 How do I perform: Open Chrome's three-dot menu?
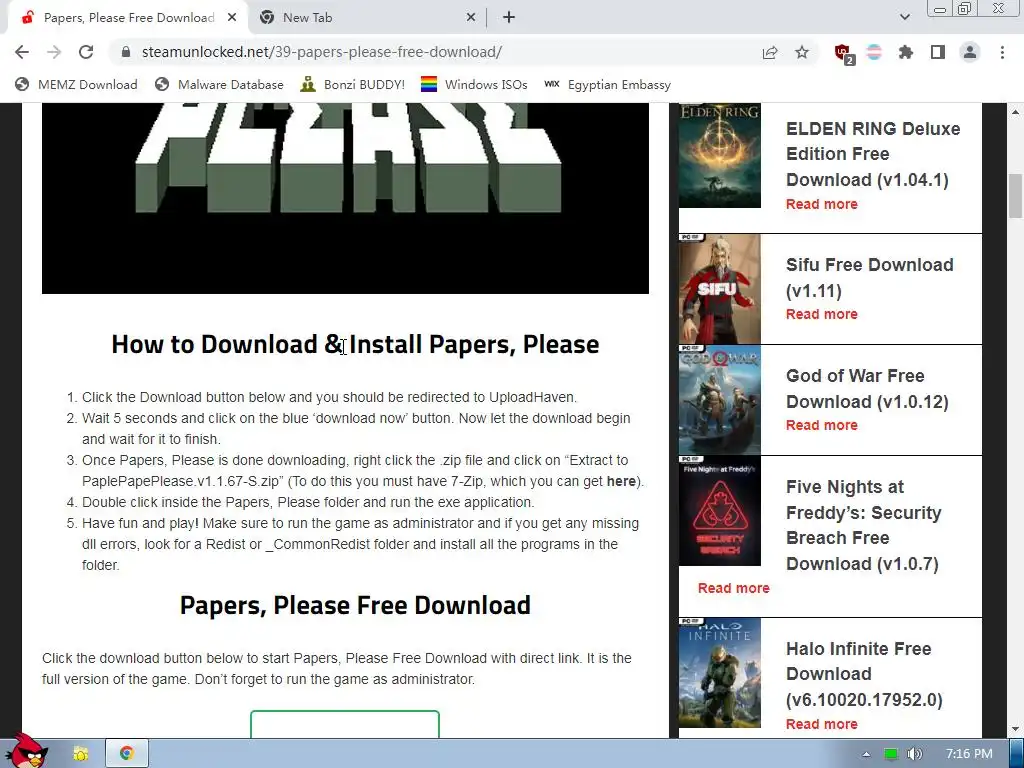click(1002, 52)
